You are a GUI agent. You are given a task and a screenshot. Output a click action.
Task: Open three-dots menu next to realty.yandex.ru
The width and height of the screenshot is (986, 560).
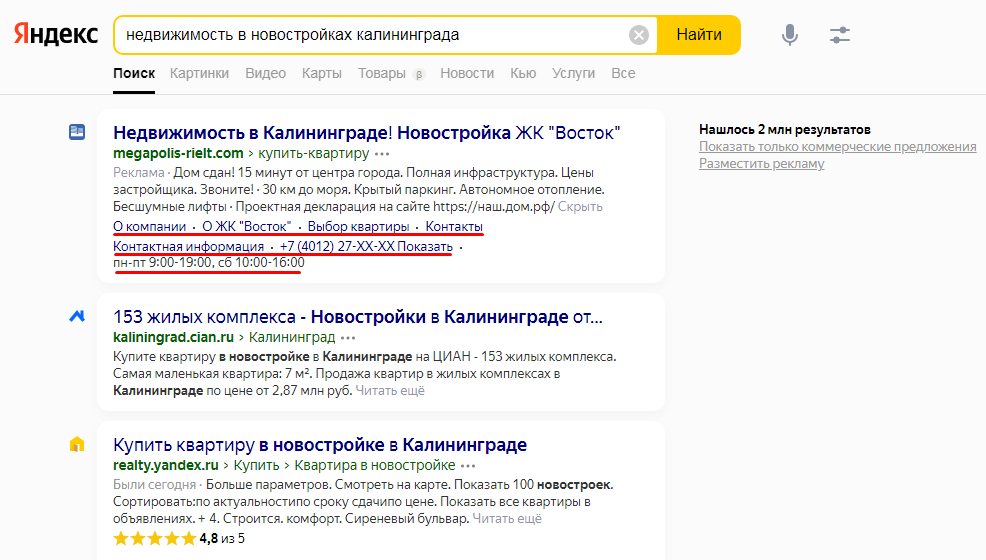tap(468, 466)
